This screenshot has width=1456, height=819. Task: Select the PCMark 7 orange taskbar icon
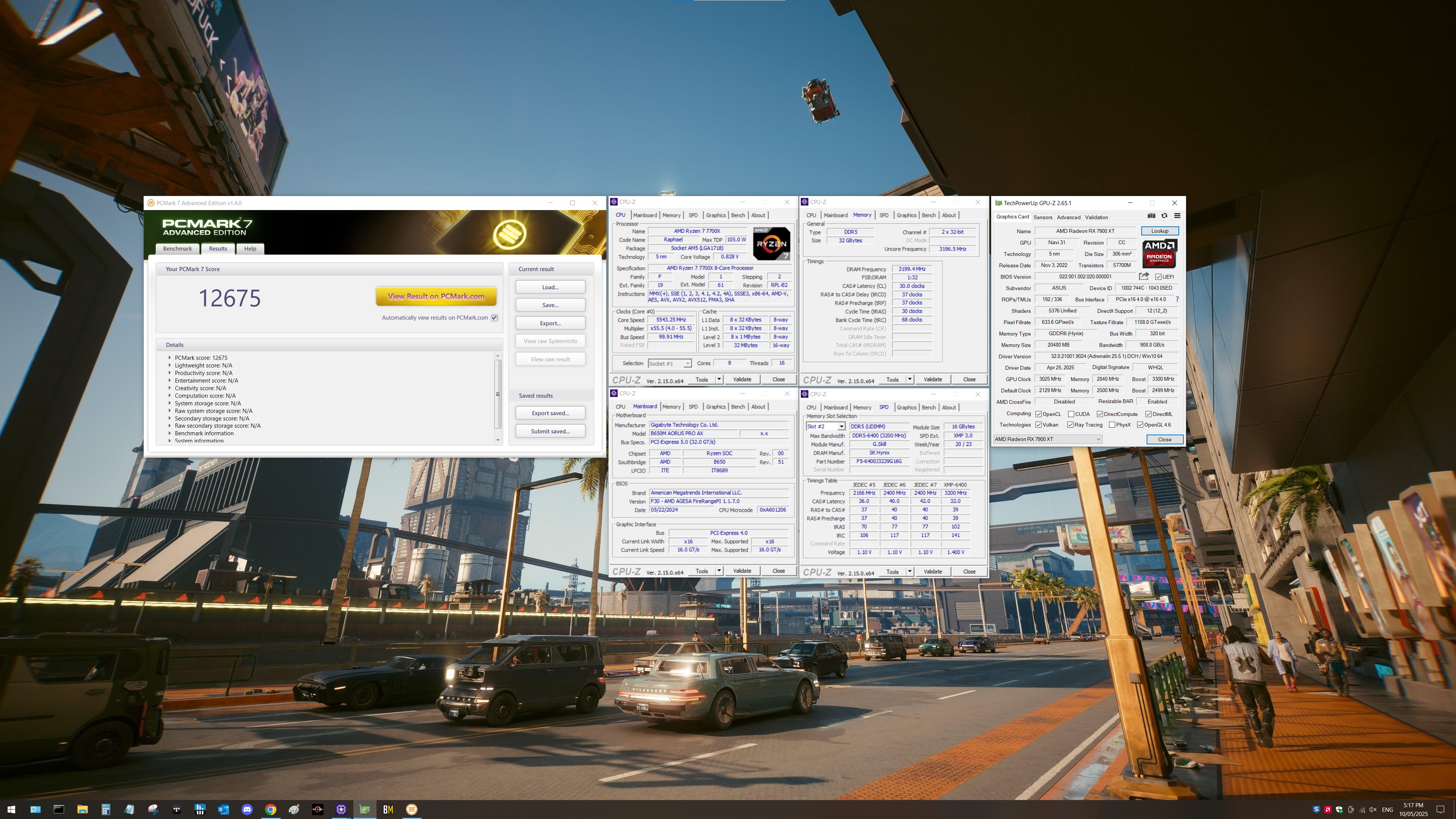(x=412, y=810)
